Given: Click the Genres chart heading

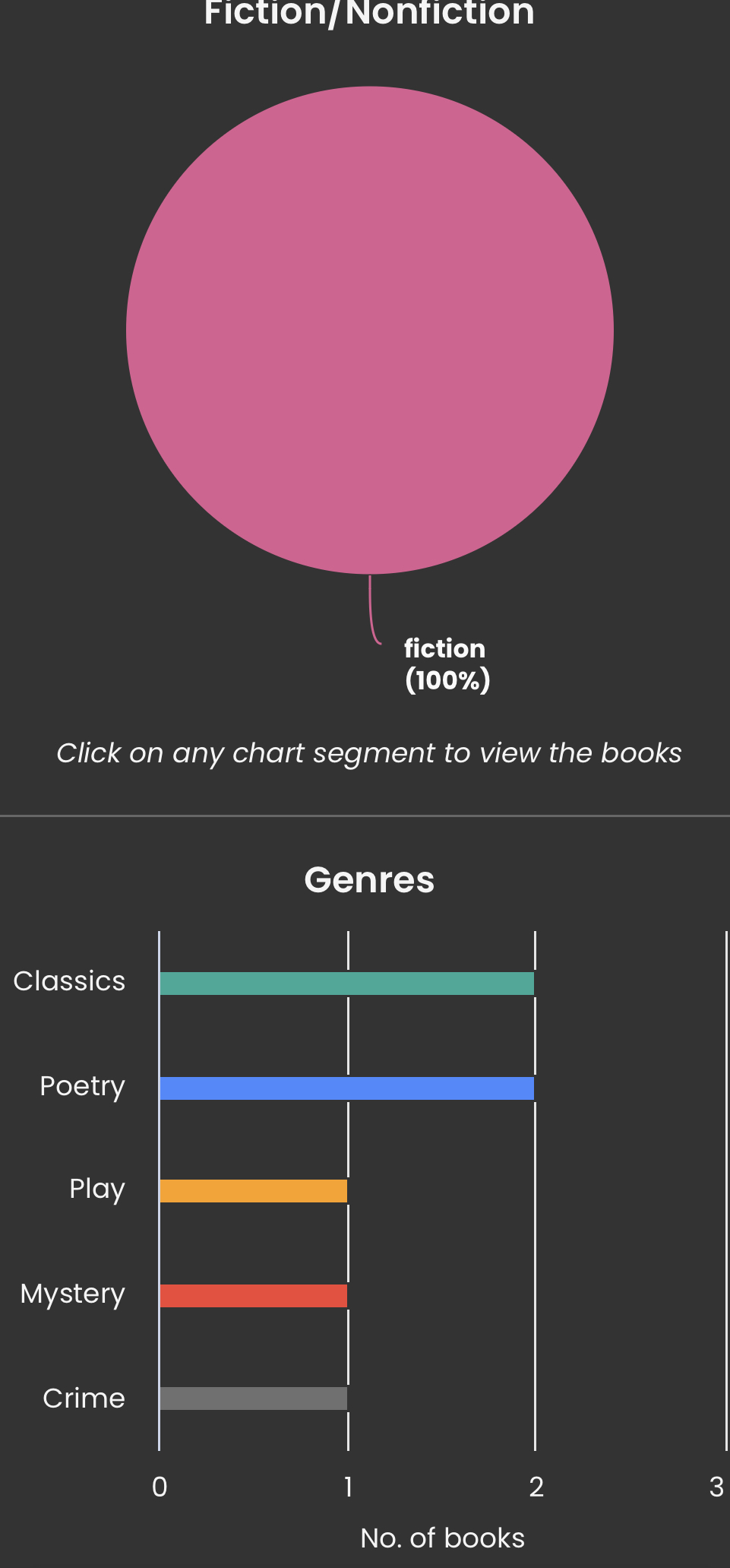Looking at the screenshot, I should (x=369, y=880).
